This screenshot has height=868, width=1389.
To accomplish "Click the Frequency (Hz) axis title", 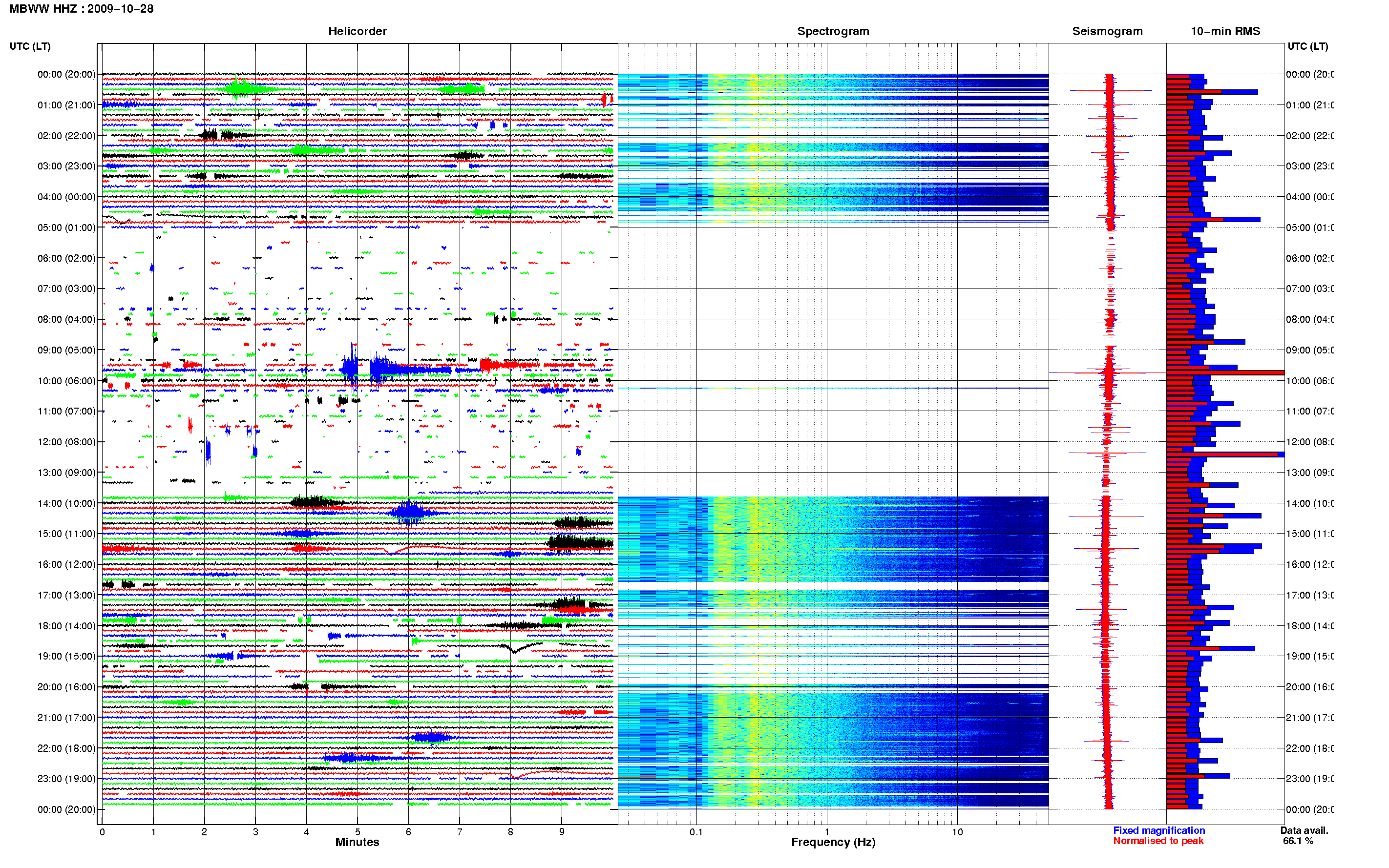I will tap(833, 842).
